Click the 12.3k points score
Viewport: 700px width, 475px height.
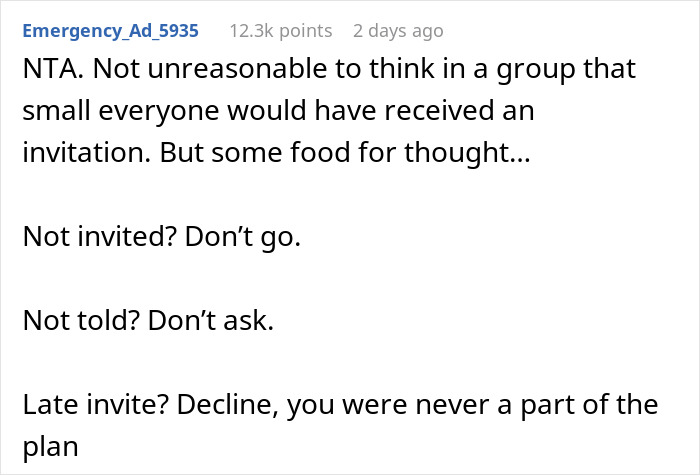279,31
